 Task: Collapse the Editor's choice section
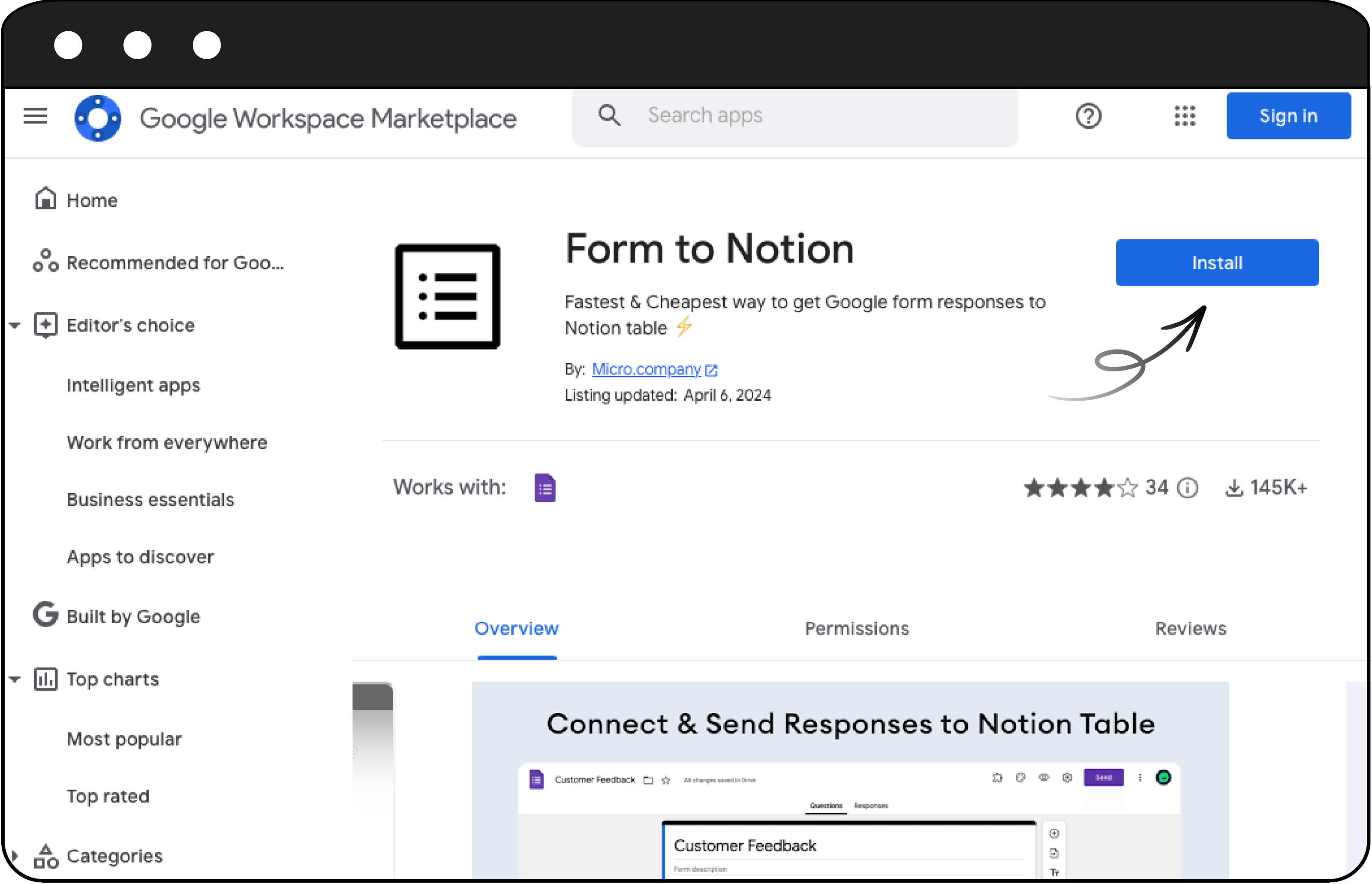tap(14, 325)
